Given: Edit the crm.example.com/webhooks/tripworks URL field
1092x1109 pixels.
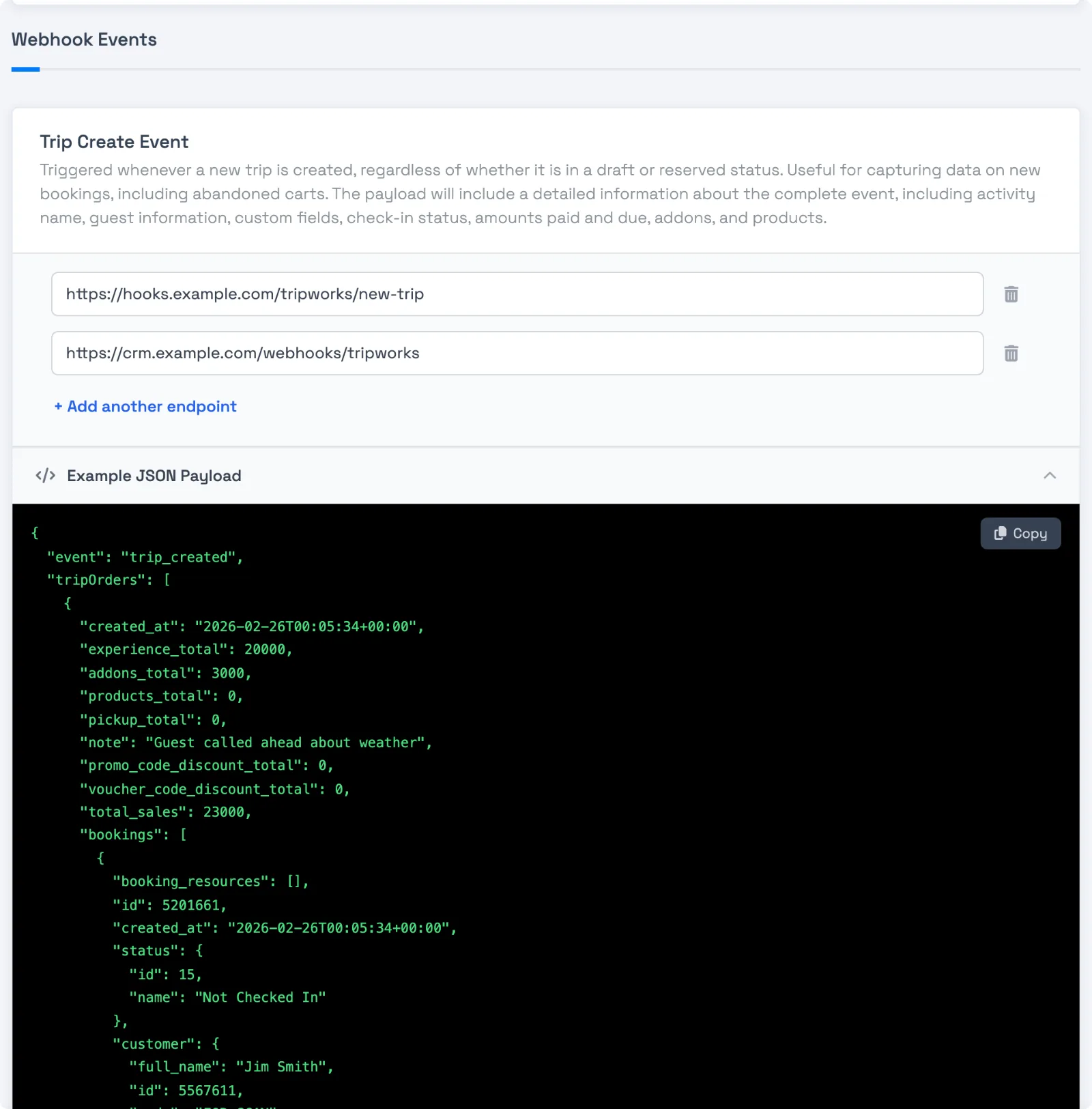Looking at the screenshot, I should point(517,354).
